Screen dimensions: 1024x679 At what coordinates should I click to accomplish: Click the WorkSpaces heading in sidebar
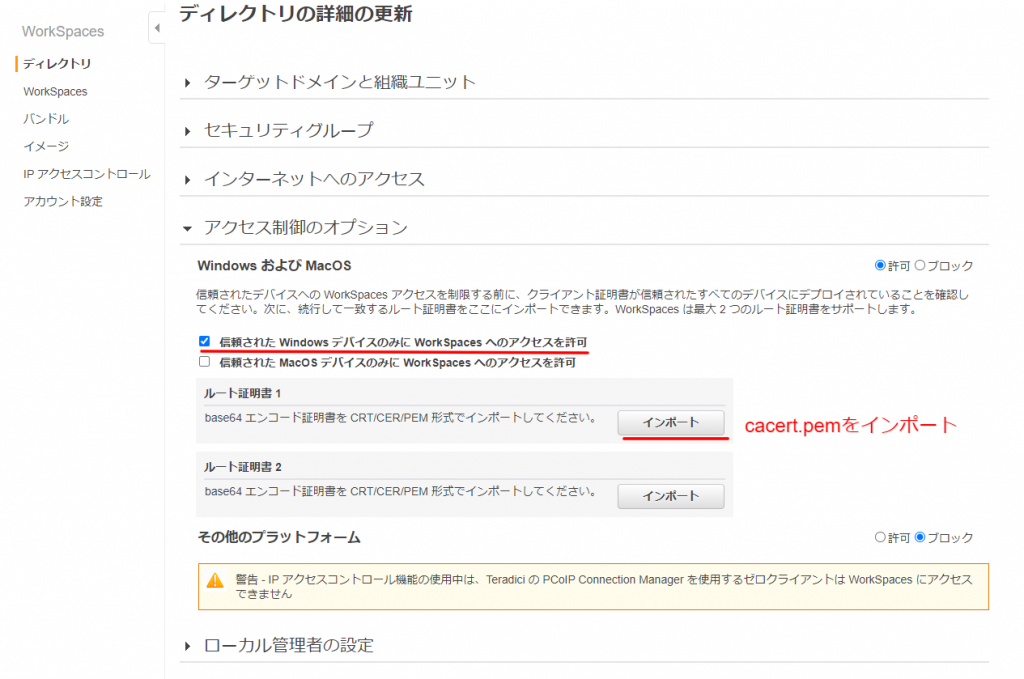[x=63, y=31]
